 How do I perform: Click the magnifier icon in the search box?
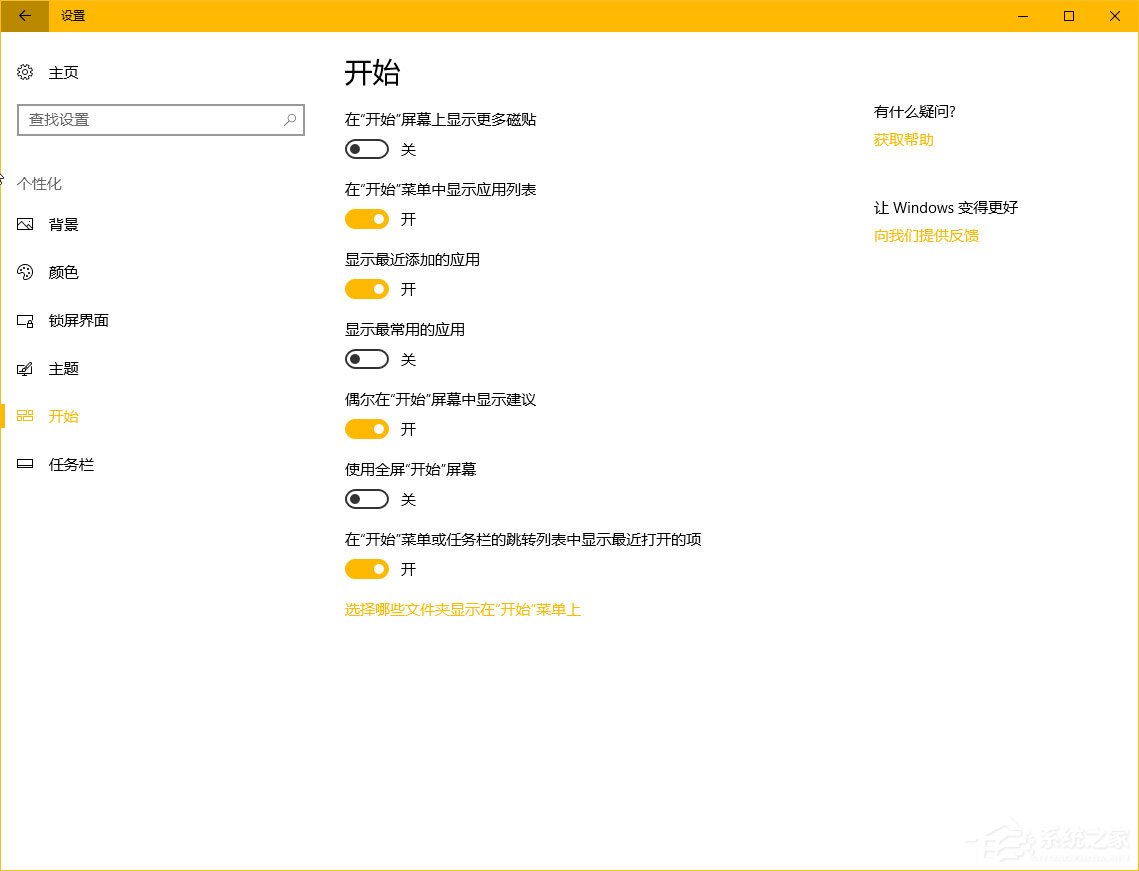[x=289, y=119]
